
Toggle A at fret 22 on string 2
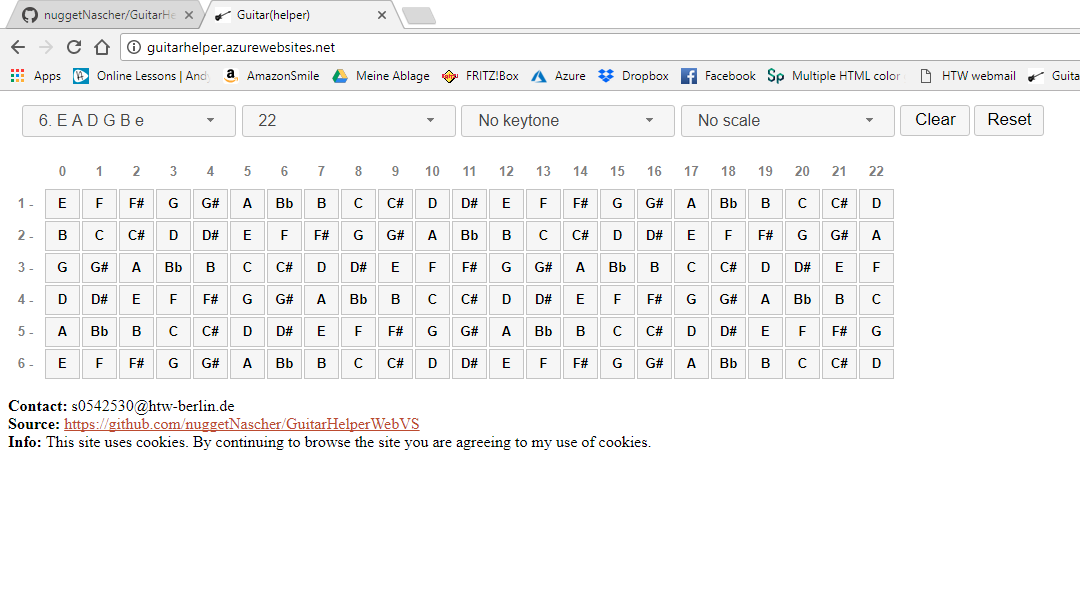(876, 235)
